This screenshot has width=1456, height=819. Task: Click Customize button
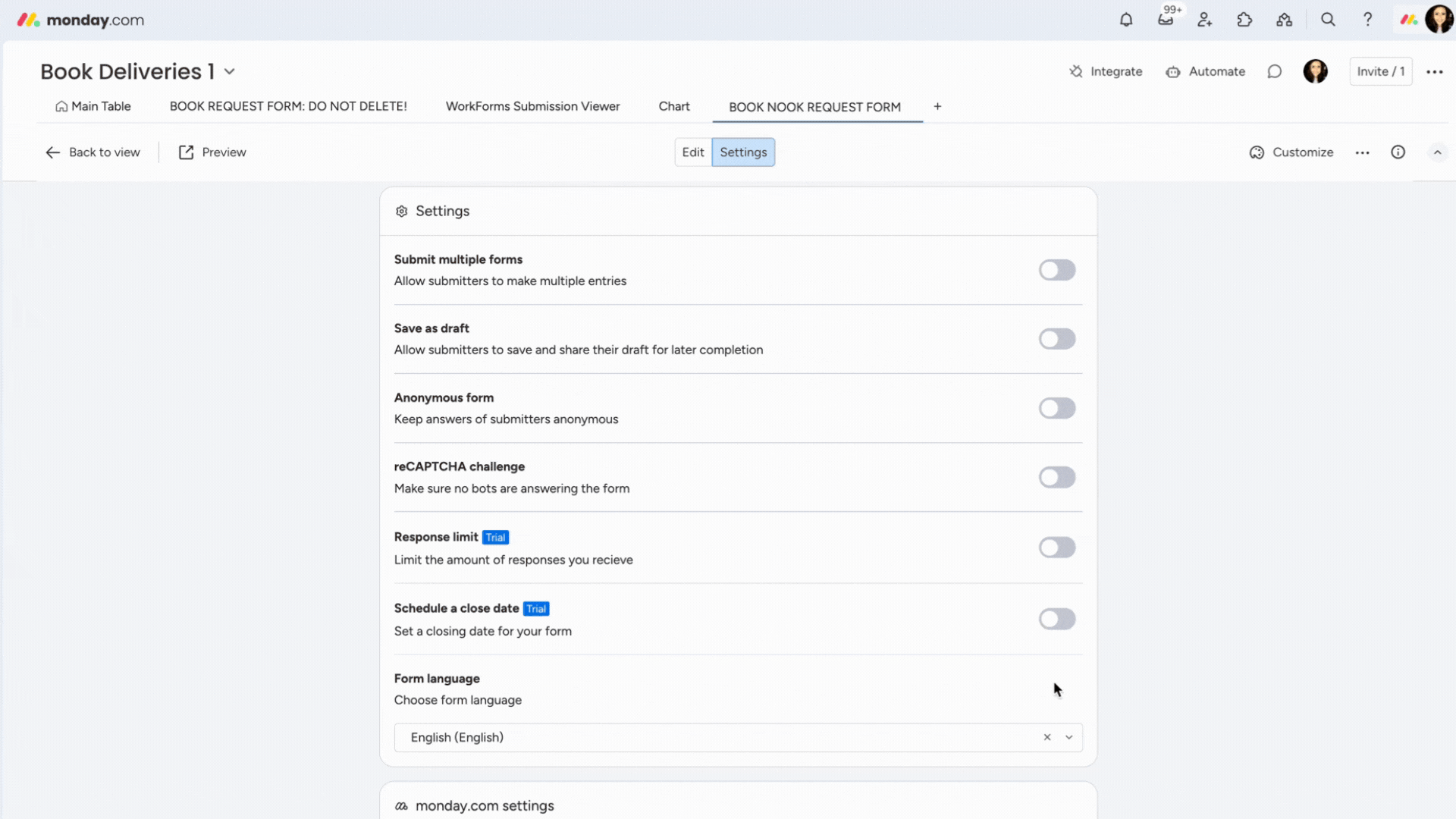[x=1291, y=152]
